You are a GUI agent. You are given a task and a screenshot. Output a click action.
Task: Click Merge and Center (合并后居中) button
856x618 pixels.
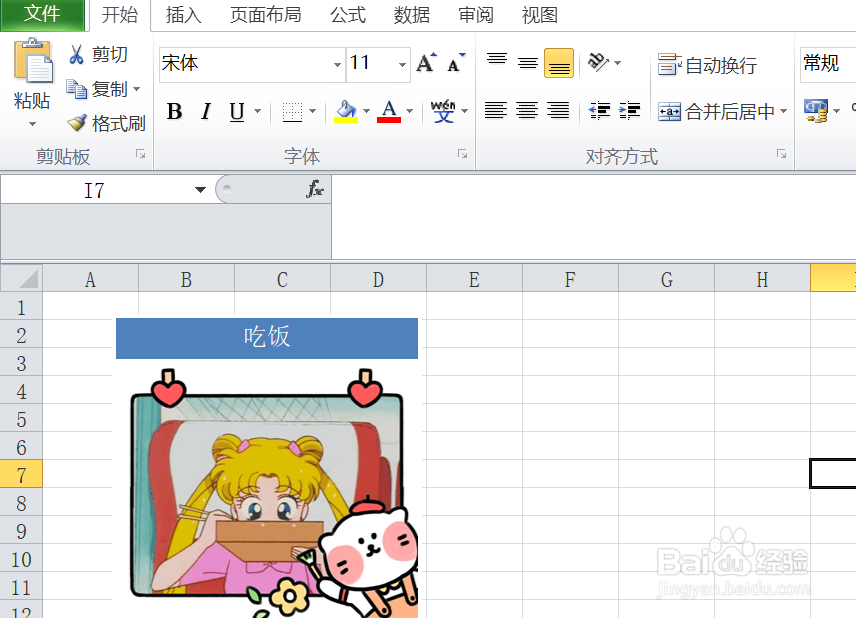coord(716,111)
